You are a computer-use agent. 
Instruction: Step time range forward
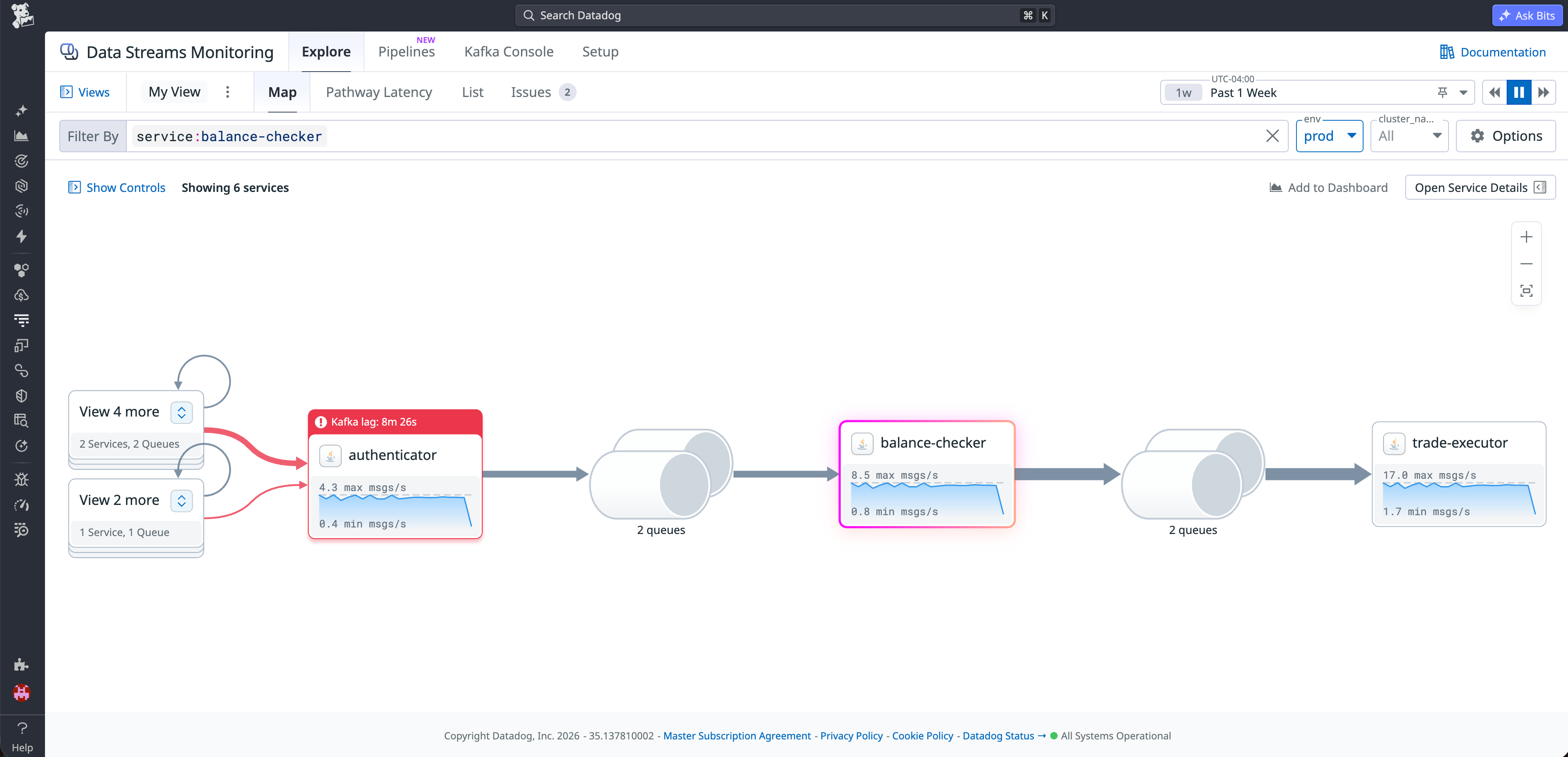(1543, 92)
